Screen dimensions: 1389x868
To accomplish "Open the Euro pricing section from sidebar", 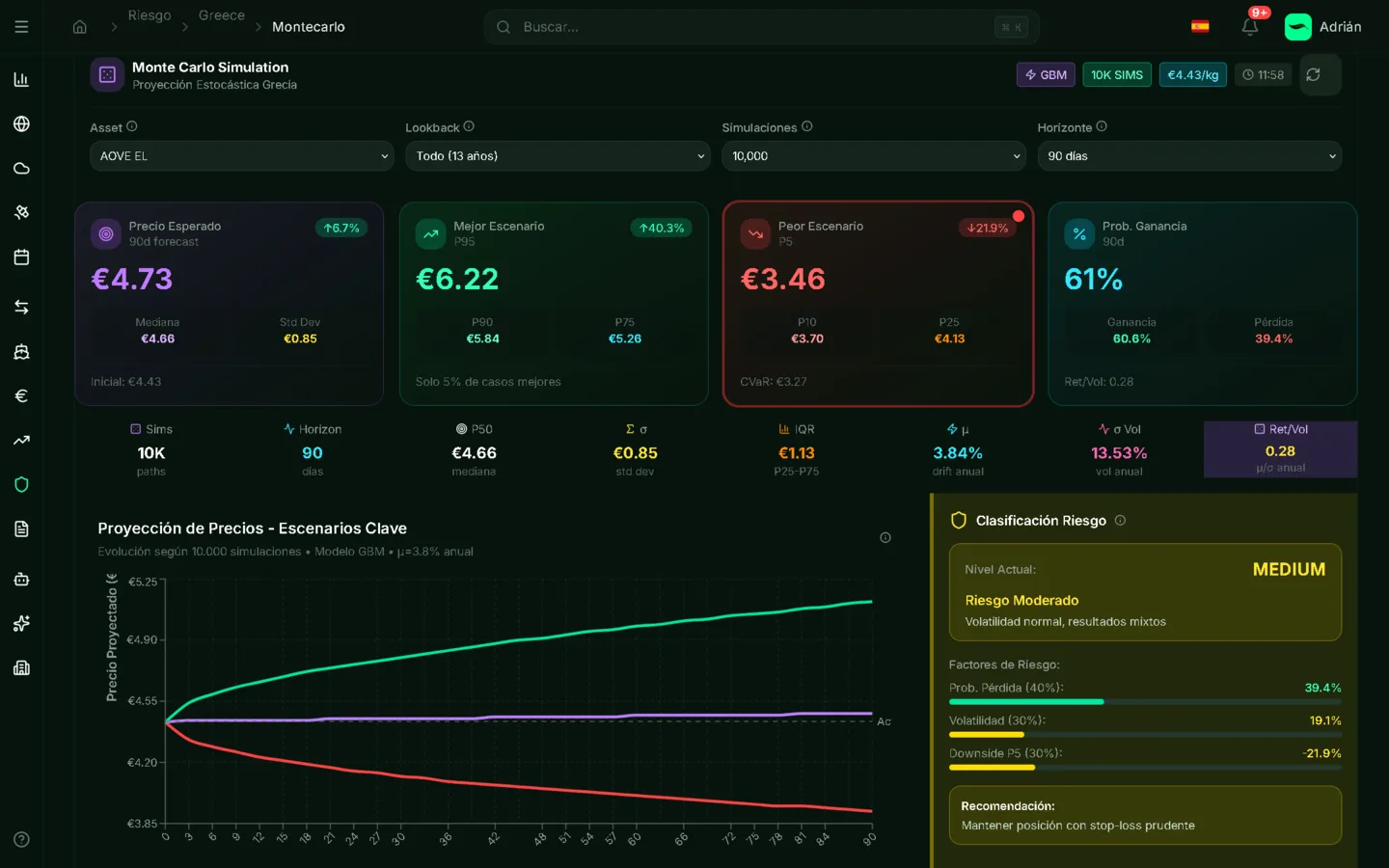I will tap(21, 395).
